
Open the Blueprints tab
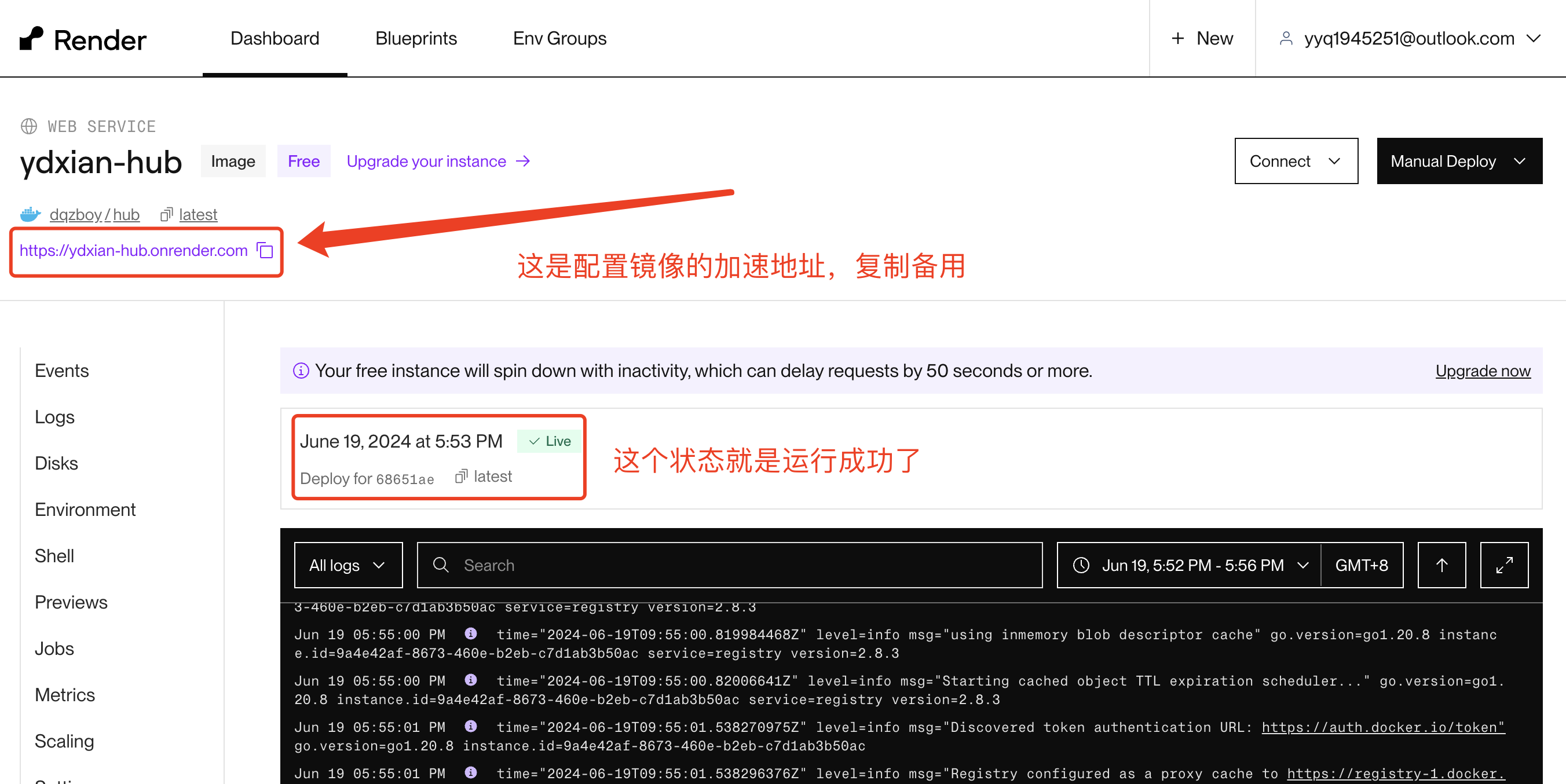(x=416, y=38)
